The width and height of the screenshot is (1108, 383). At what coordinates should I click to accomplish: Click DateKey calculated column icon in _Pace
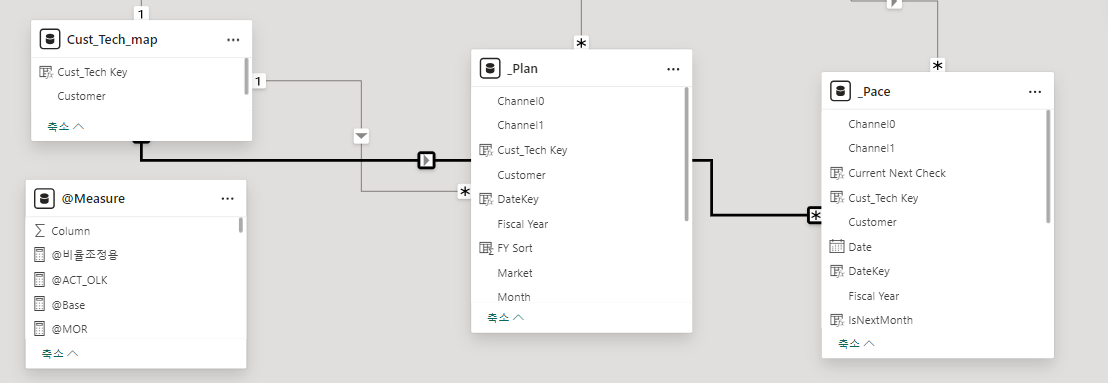pyautogui.click(x=837, y=271)
